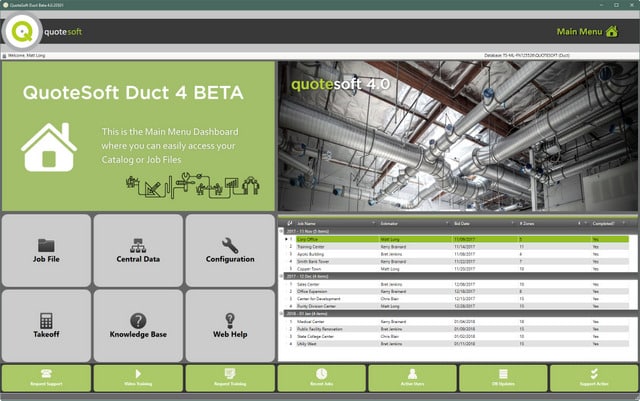This screenshot has height=401, width=640.
Task: Collapse the 2018 - 01 Jan group
Action: (x=281, y=314)
